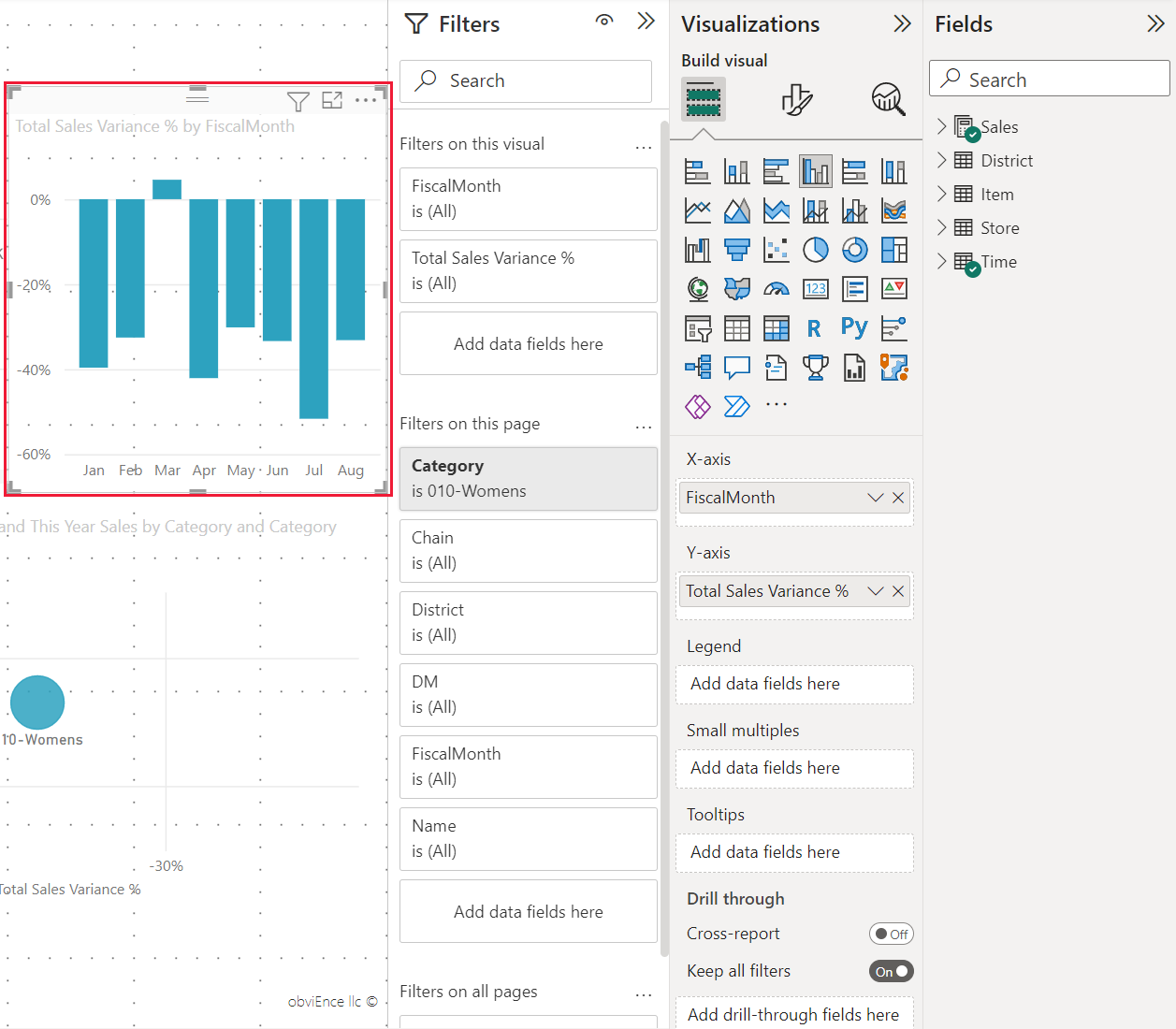Screen dimensions: 1176x1029
Task: Pick the Ribbon chart visual
Action: [894, 210]
